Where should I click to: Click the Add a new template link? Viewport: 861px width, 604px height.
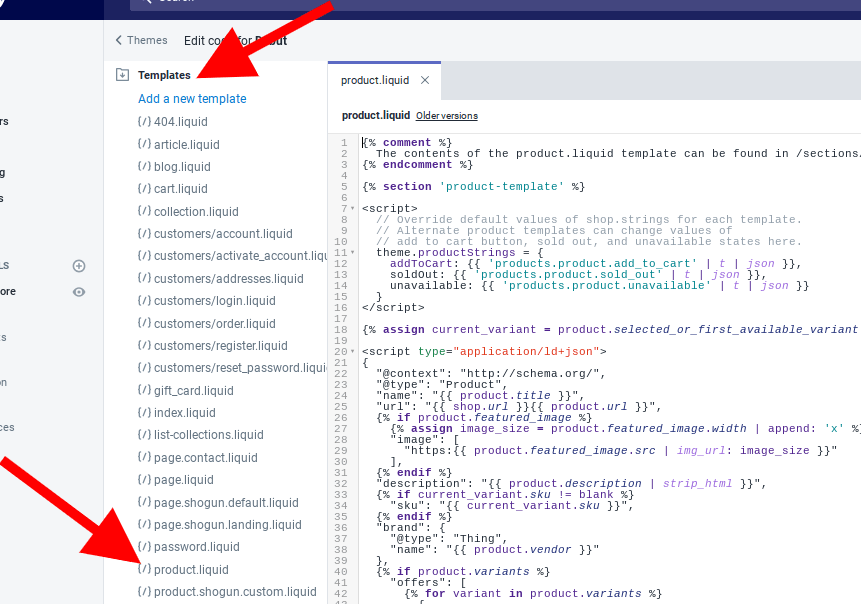click(x=192, y=99)
